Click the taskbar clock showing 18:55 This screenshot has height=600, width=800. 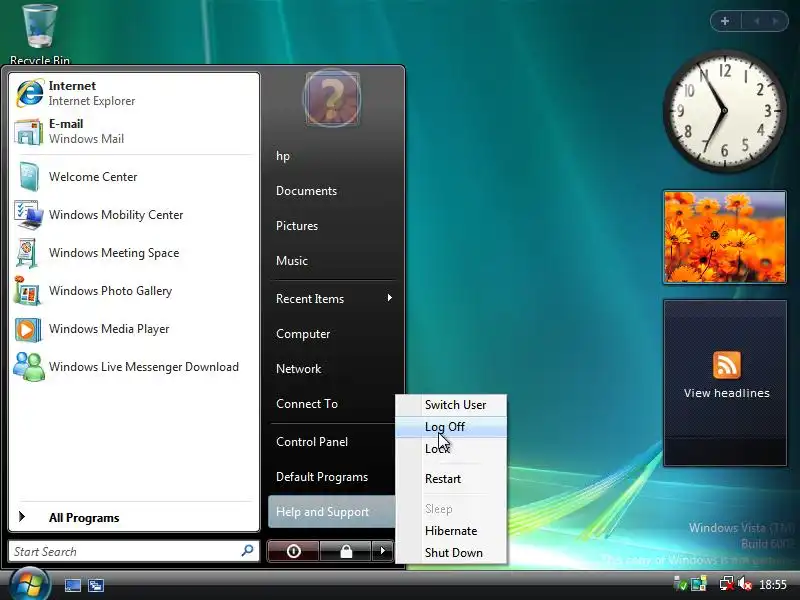tap(773, 584)
